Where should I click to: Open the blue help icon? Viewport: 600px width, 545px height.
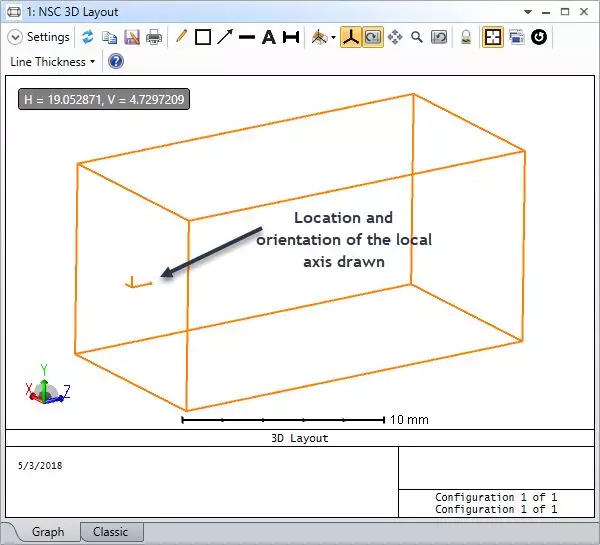tap(115, 62)
